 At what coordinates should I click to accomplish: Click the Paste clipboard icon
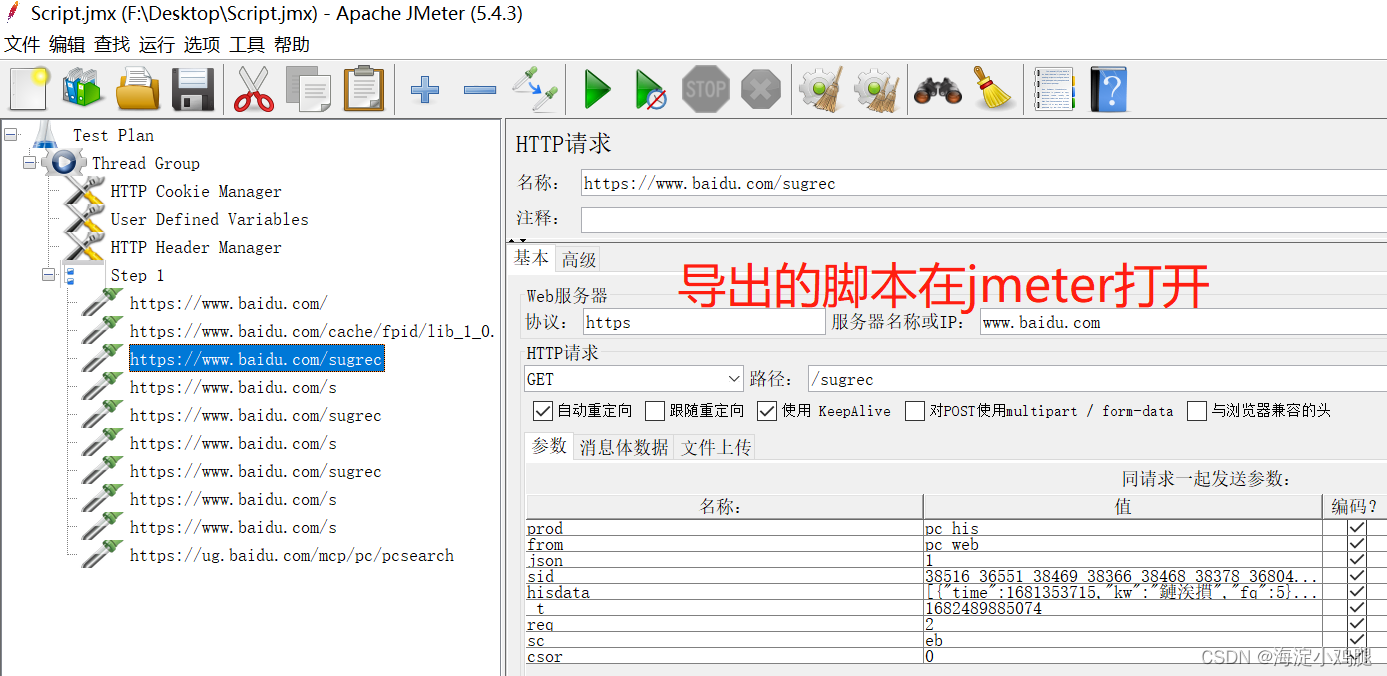pyautogui.click(x=364, y=89)
